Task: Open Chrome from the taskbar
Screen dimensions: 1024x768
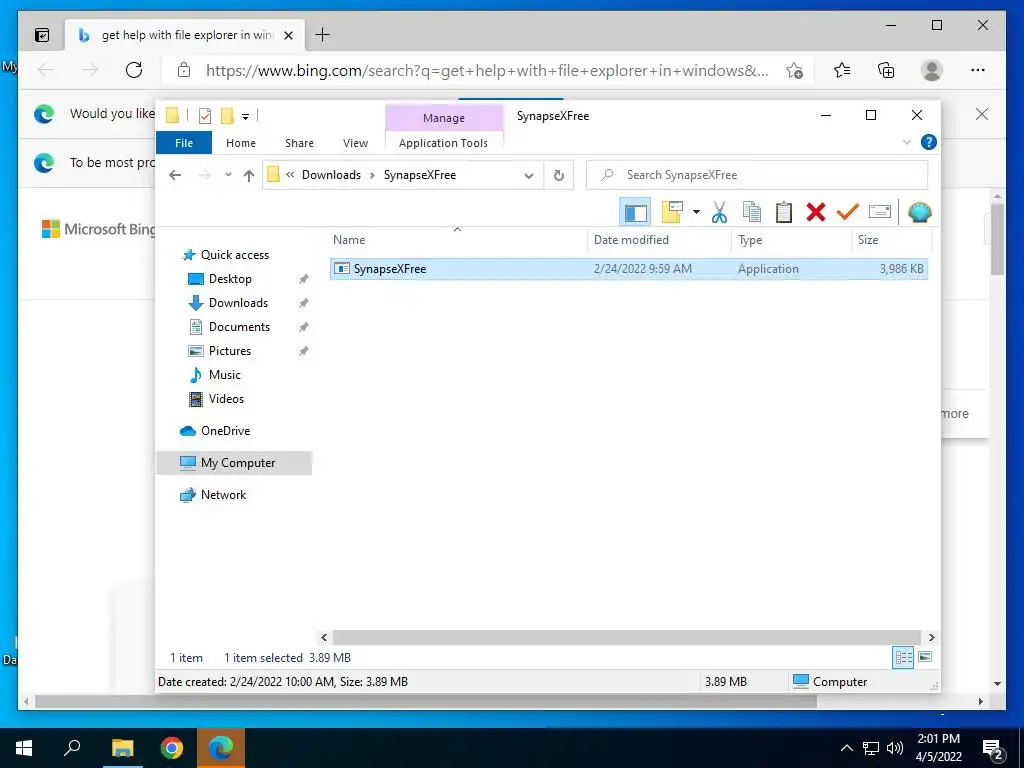Action: tap(172, 748)
